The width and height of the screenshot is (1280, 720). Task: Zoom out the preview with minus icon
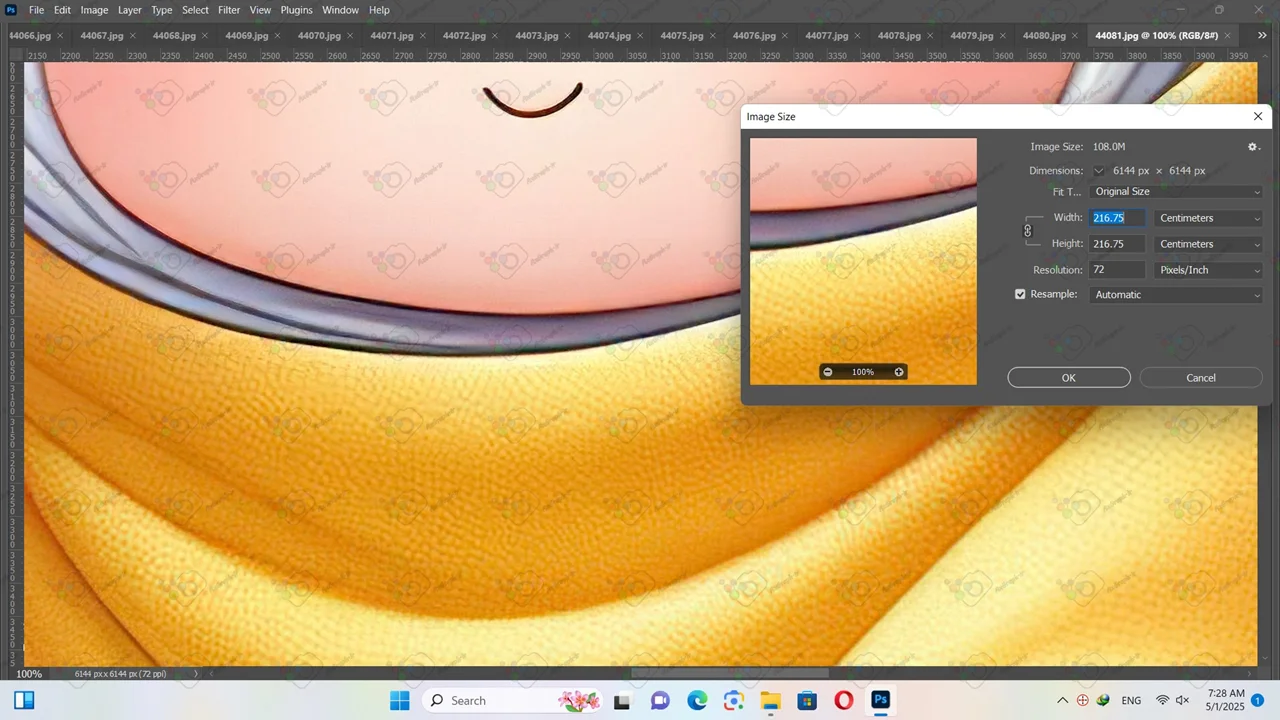point(827,372)
